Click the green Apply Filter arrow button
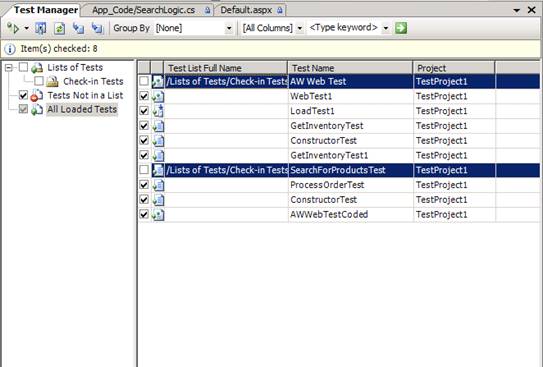Image resolution: width=543 pixels, height=367 pixels. [401, 28]
